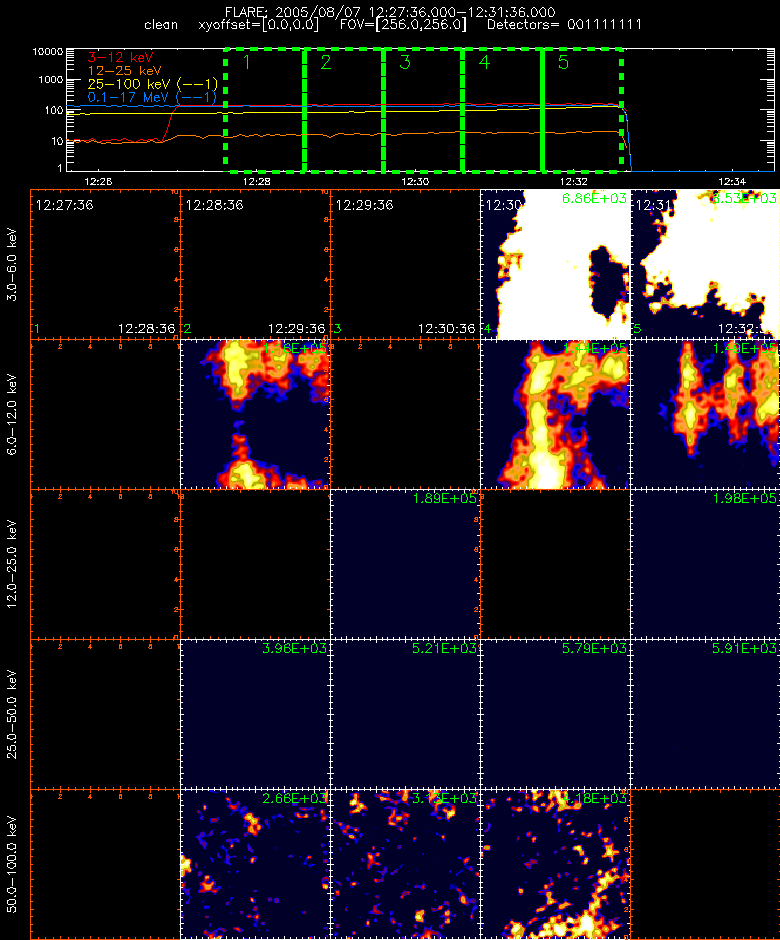Click the Detectors= 001111111 label
The width and height of the screenshot is (780, 940).
click(564, 25)
